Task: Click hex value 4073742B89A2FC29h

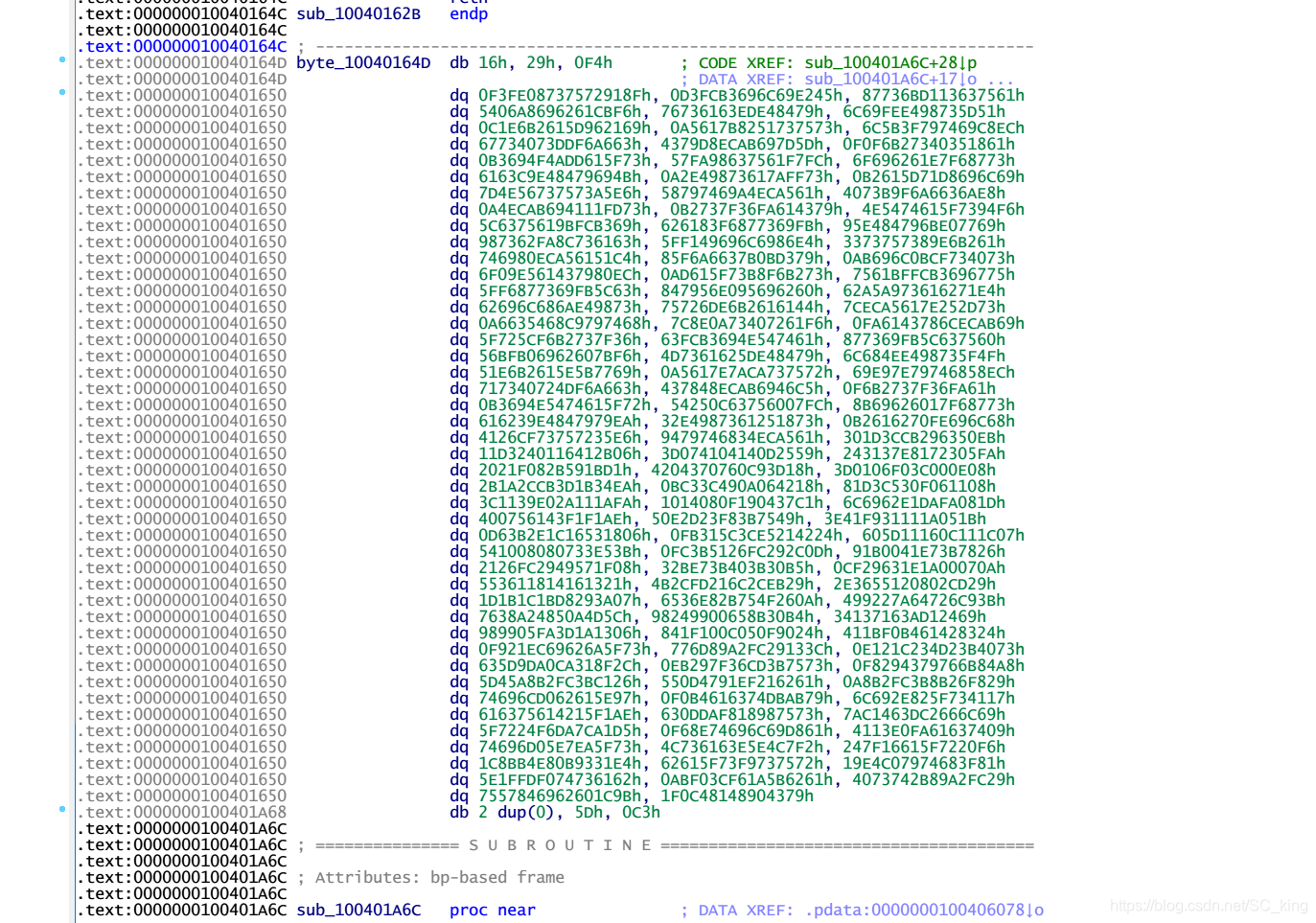Action: [934, 779]
